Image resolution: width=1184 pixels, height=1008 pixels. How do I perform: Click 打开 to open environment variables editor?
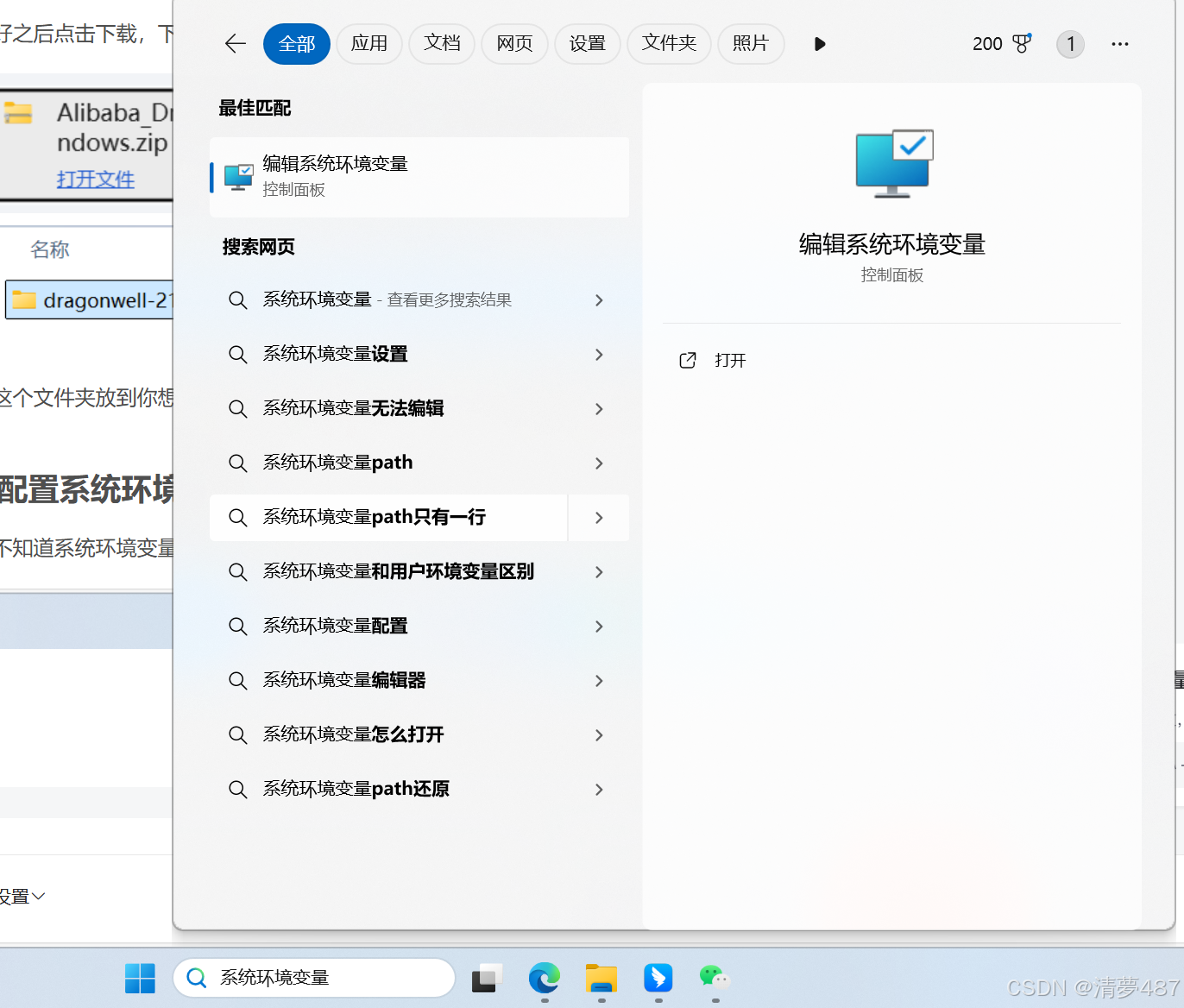[731, 360]
